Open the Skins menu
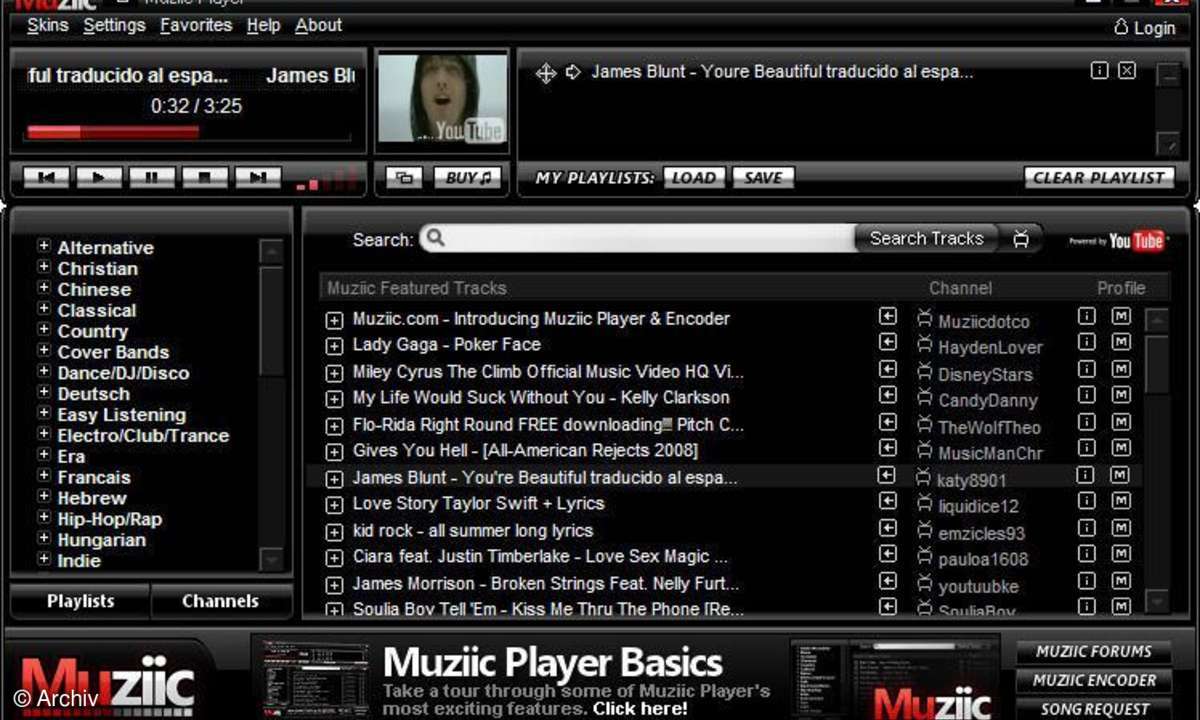Viewport: 1200px width, 720px height. [x=48, y=25]
